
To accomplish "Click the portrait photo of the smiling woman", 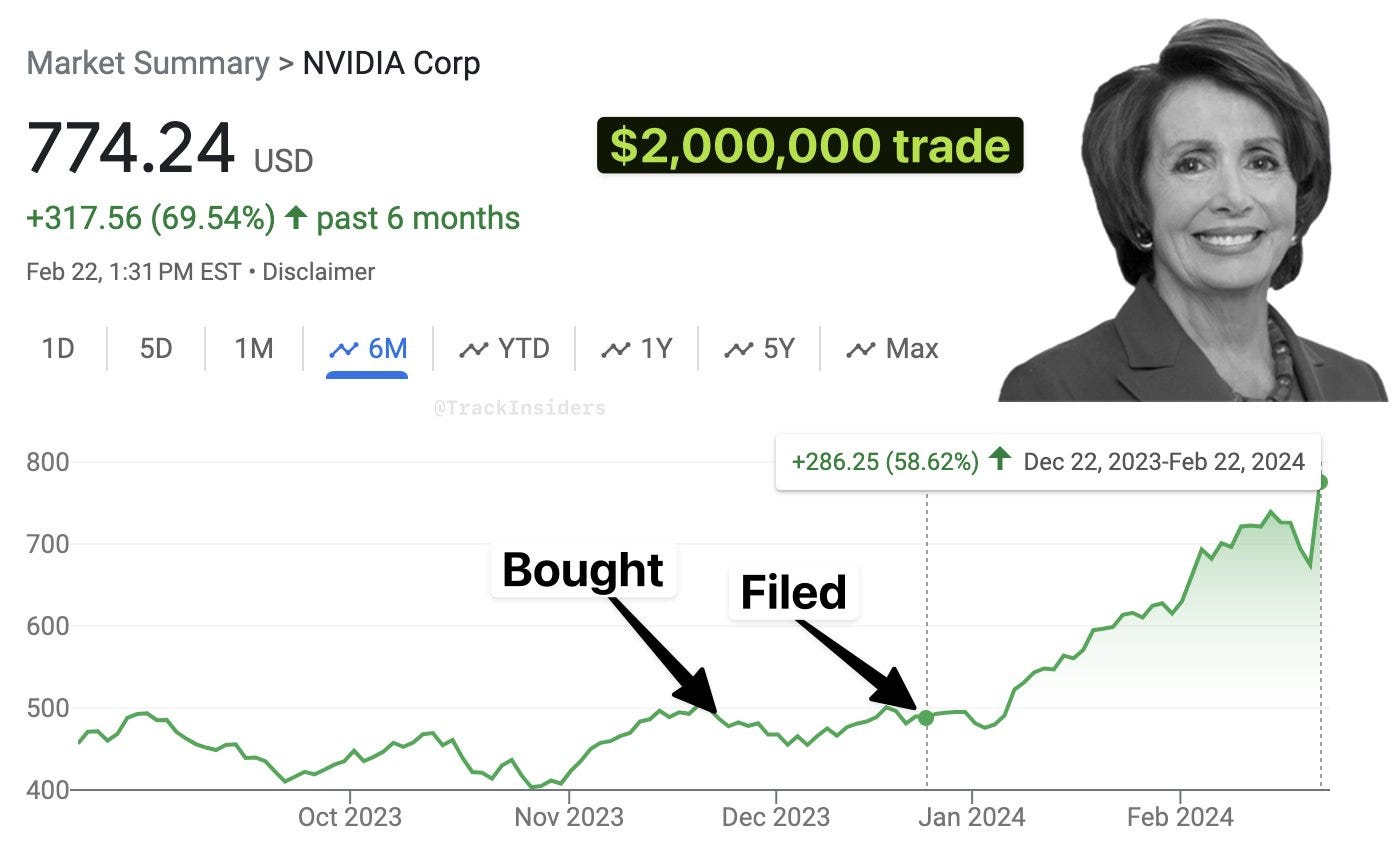I will (1195, 210).
